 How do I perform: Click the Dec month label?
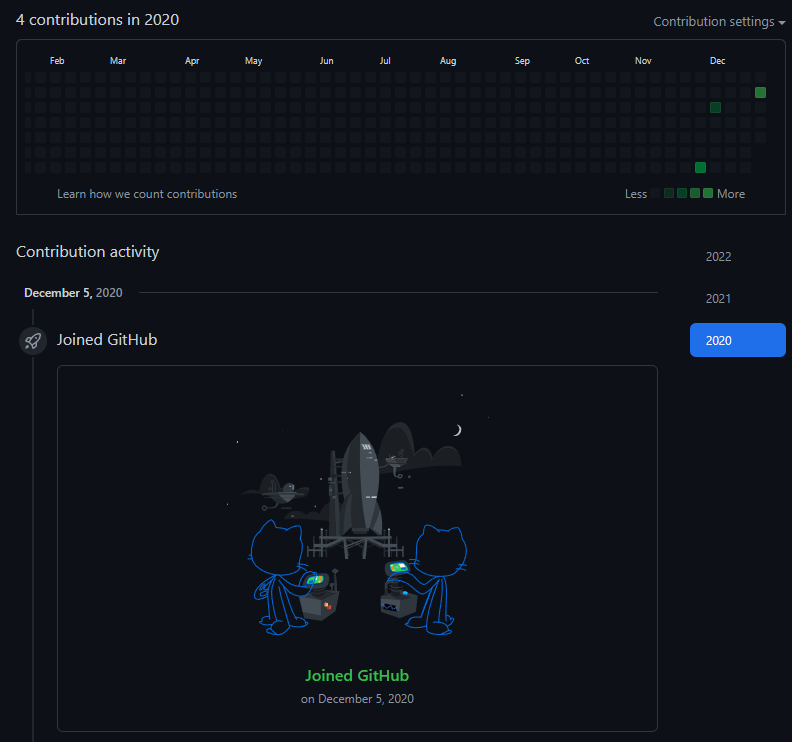click(x=717, y=61)
